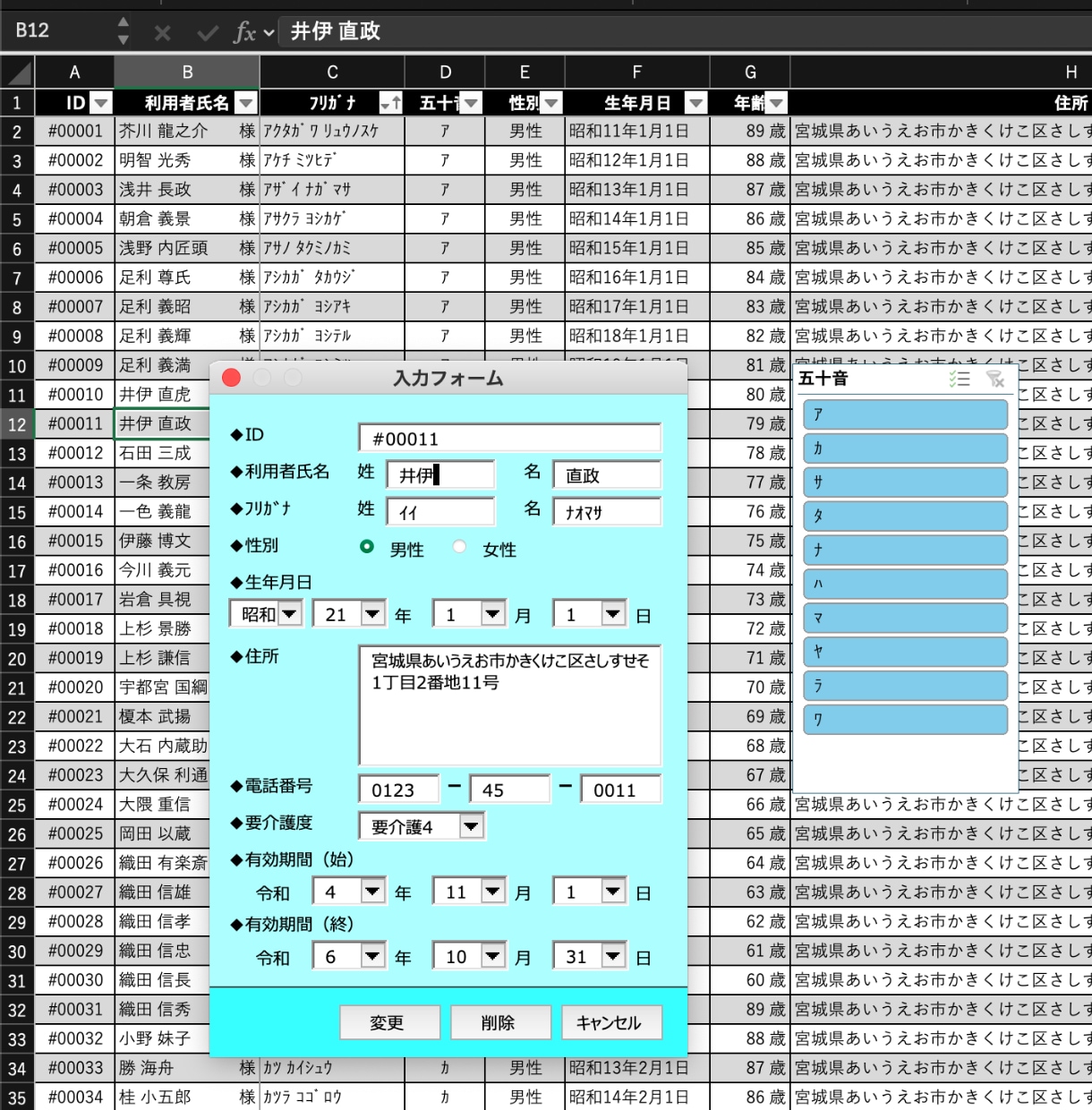Screen dimensions: 1092x1110
Task: Select cell 芥川 龍之介
Action: (x=187, y=131)
